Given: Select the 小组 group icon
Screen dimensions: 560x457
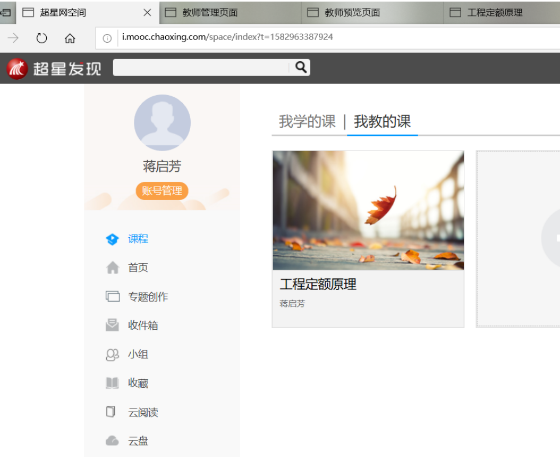Looking at the screenshot, I should click(x=112, y=355).
